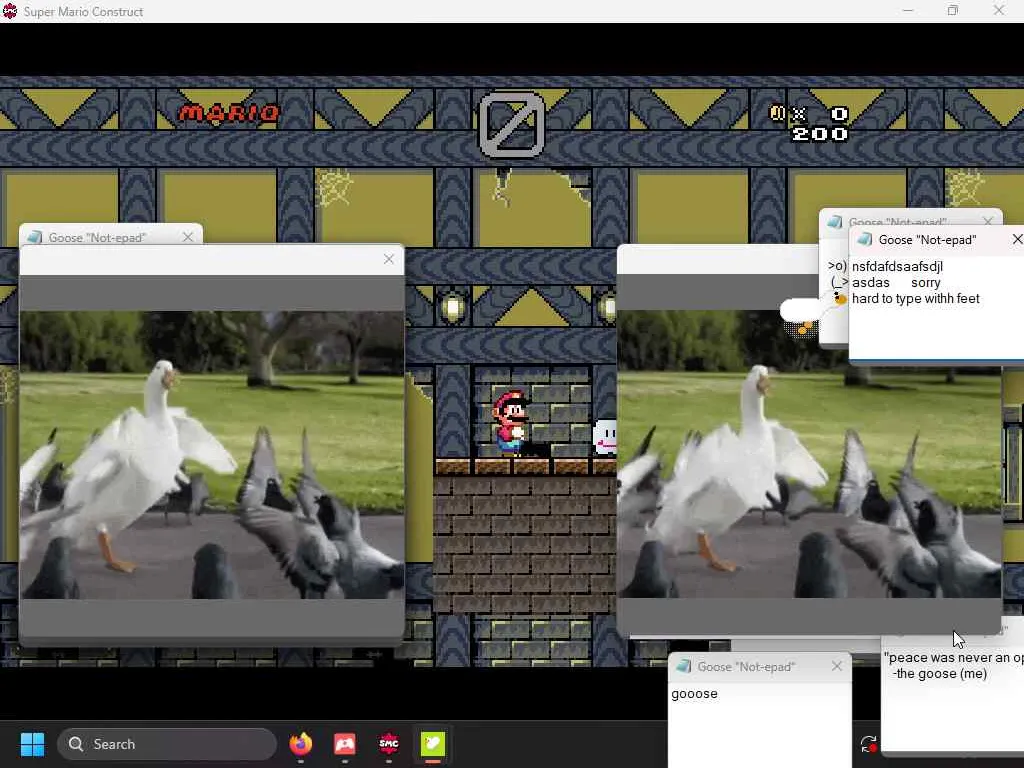Close Goose Not-epad window behind left image
Screen dimensions: 1024x768
[188, 237]
